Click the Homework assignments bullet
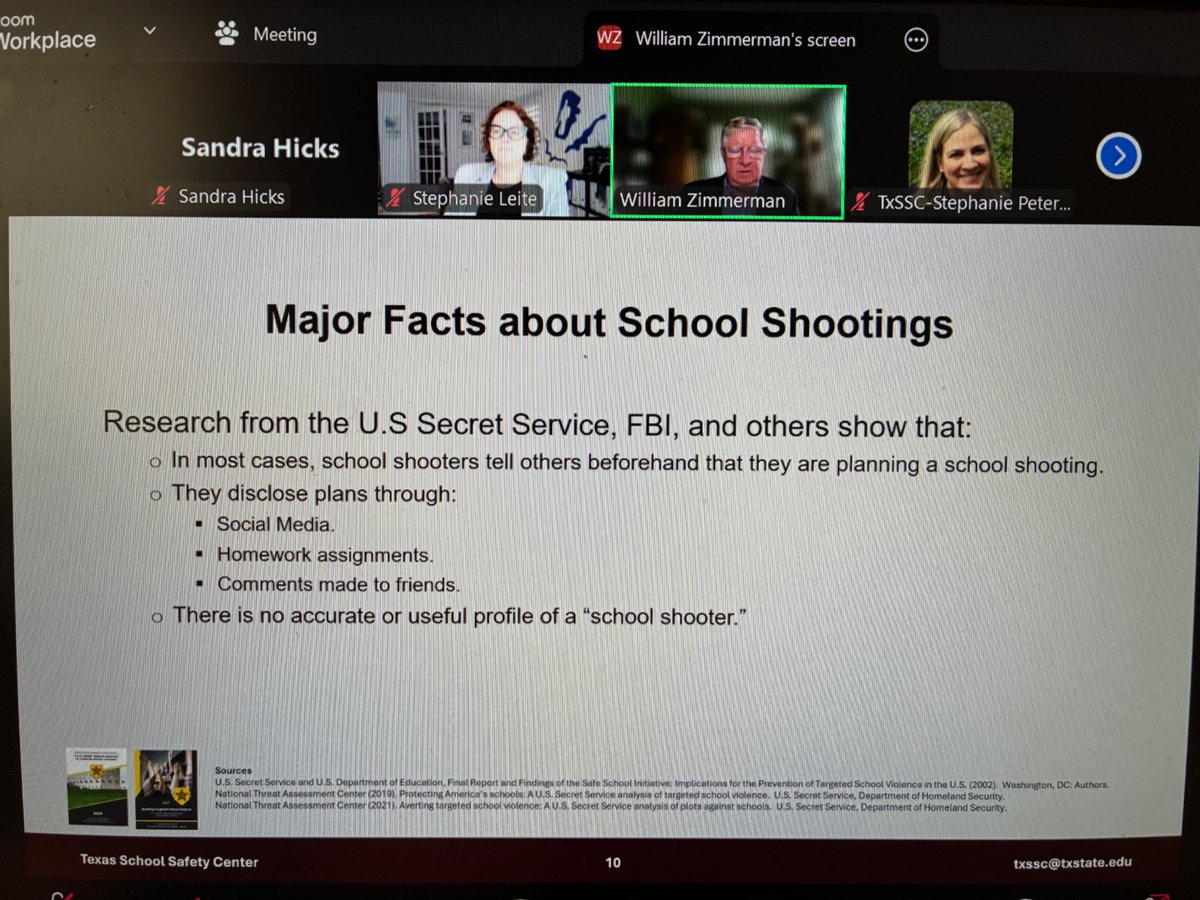This screenshot has height=900, width=1200. pos(325,555)
